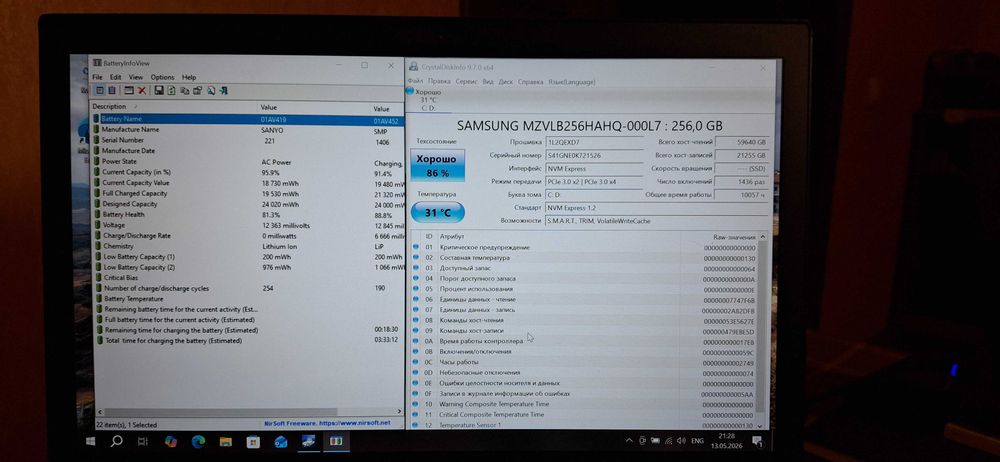The height and width of the screenshot is (462, 1000).
Task: Select the Процент использования attribute row
Action: (584, 289)
